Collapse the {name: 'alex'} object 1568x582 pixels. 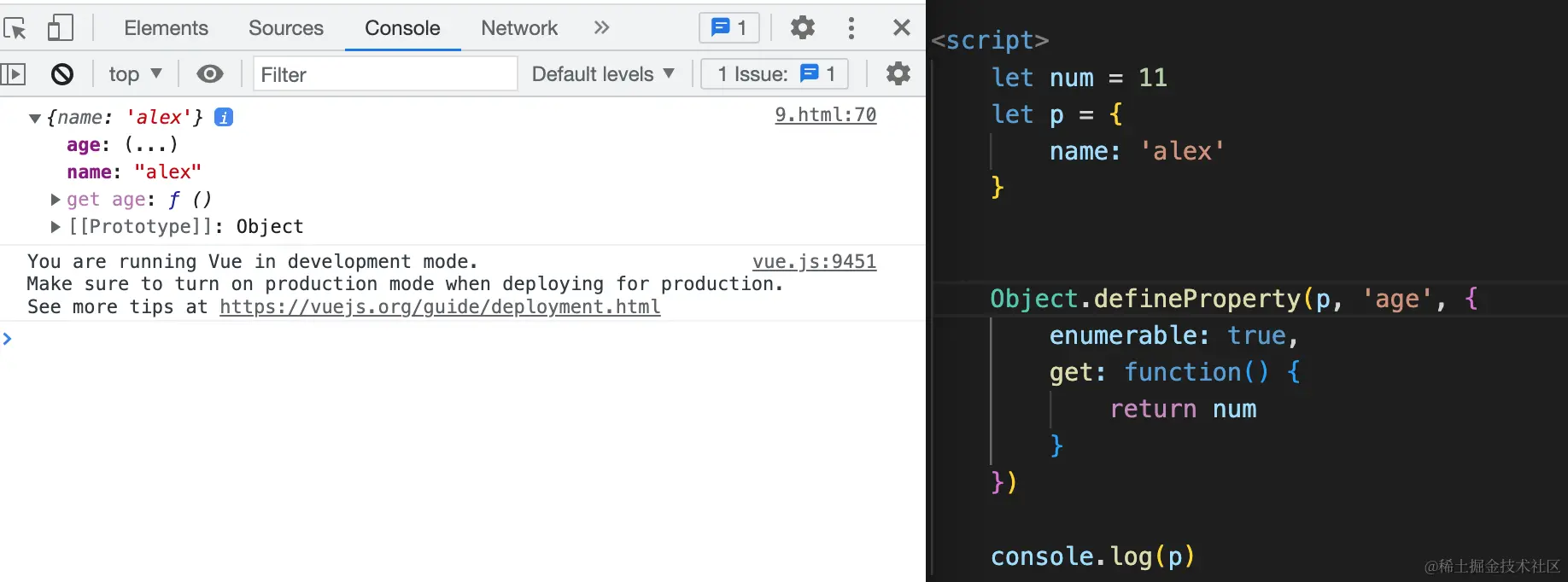coord(35,118)
